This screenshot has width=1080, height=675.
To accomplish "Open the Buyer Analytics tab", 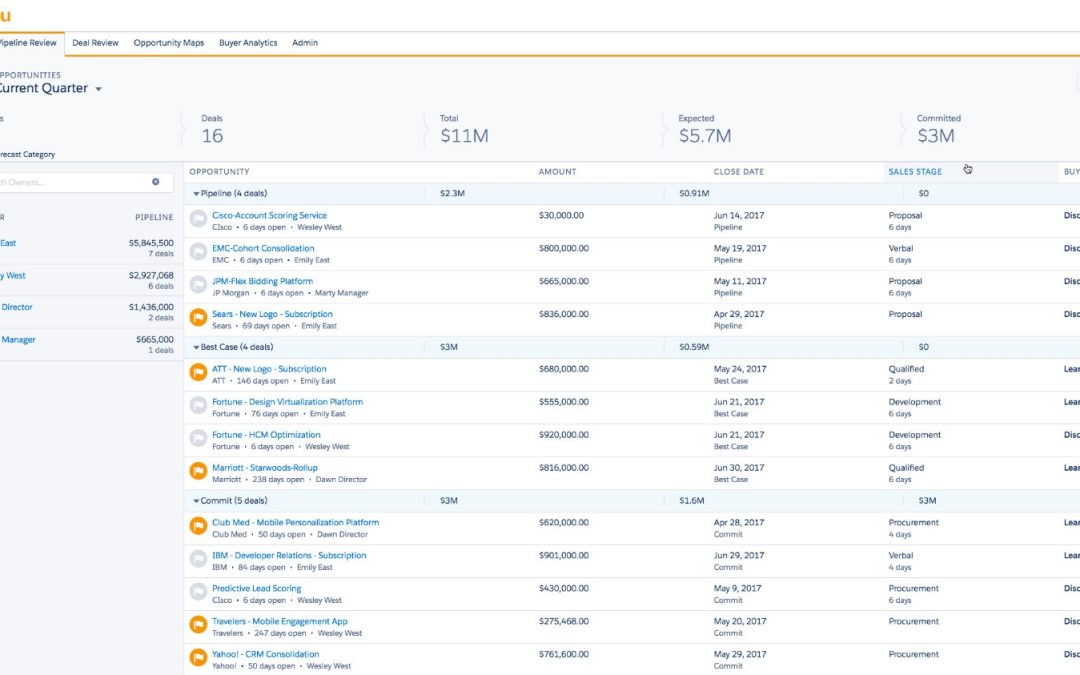I will point(248,43).
